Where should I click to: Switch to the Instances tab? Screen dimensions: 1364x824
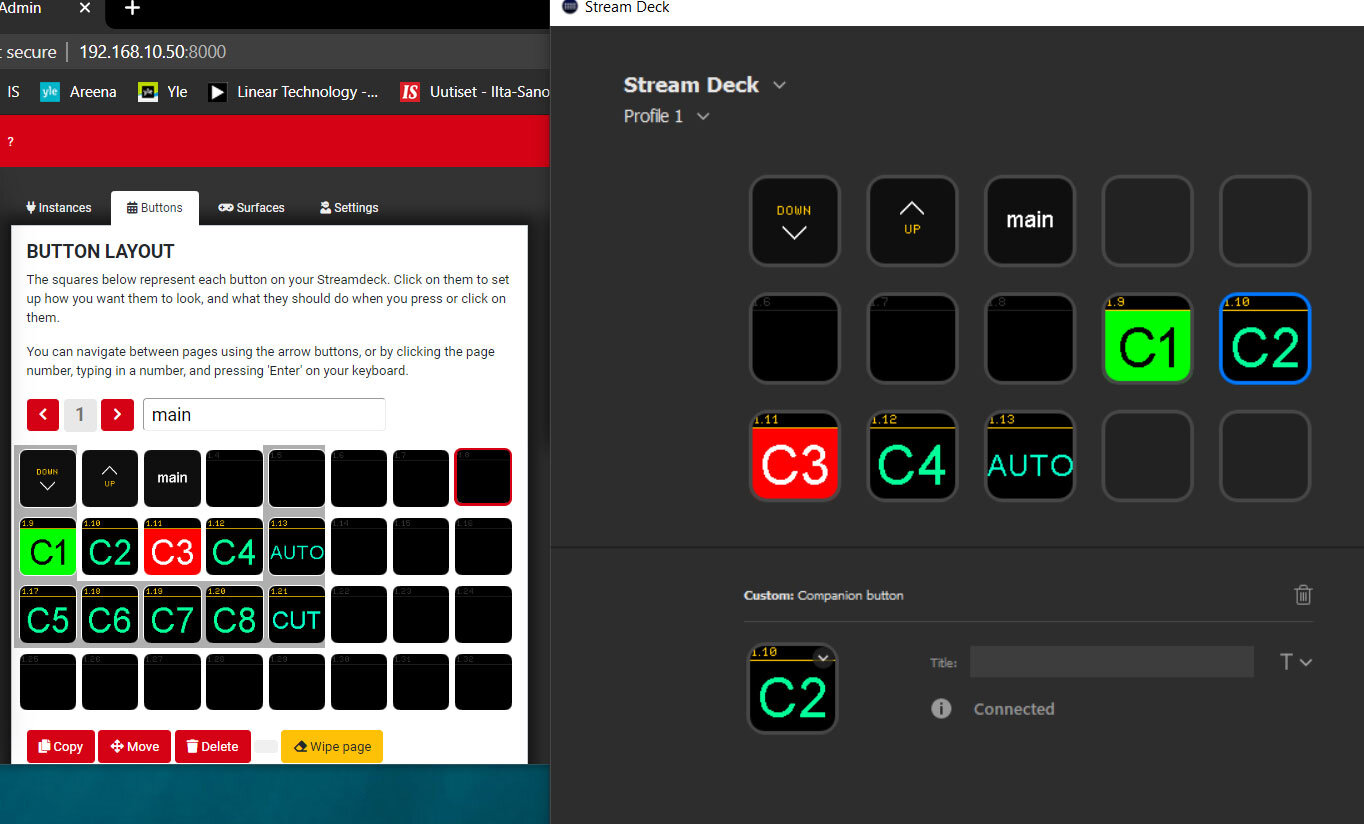click(x=59, y=208)
